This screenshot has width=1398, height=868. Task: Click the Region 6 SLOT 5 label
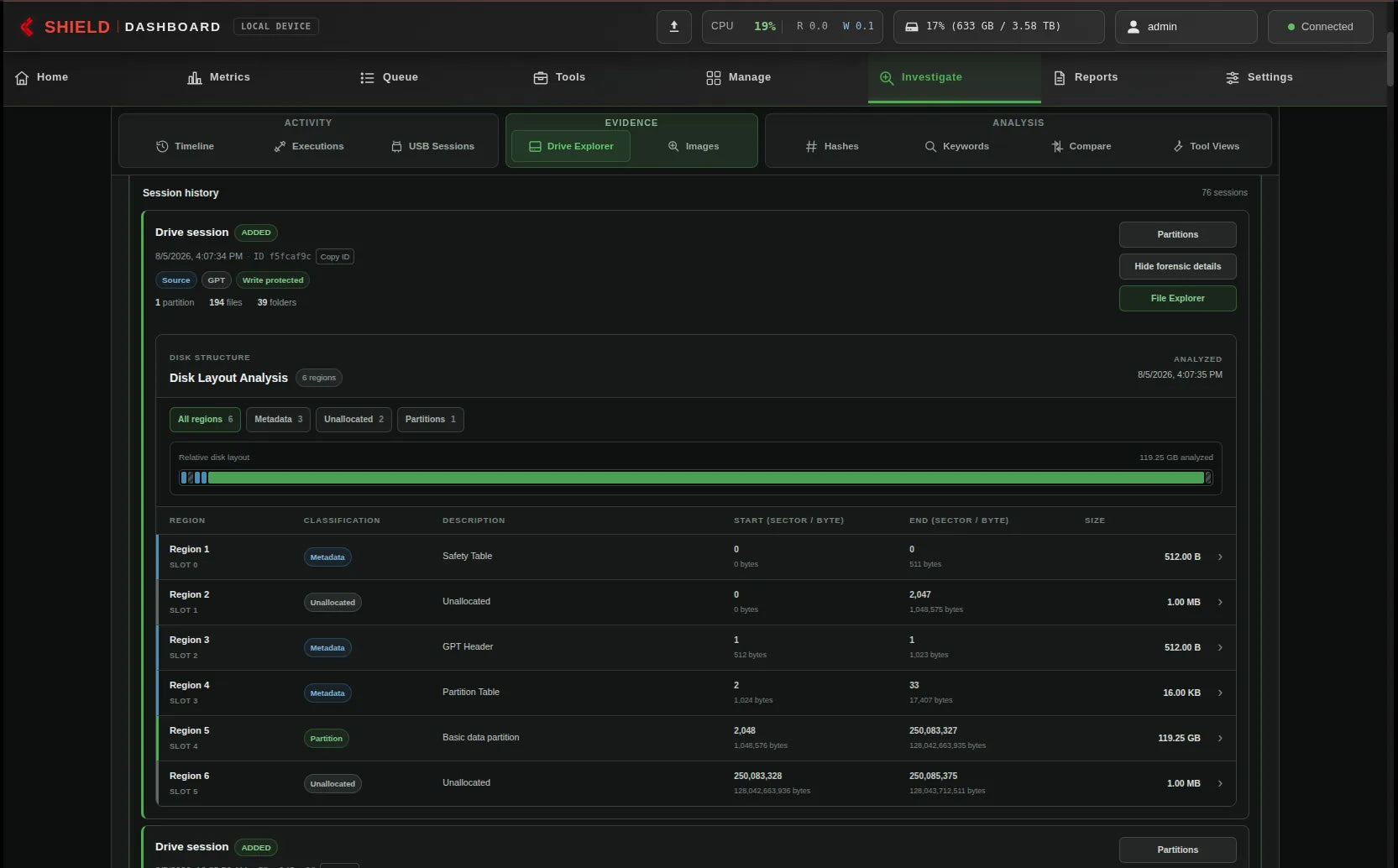(184, 792)
